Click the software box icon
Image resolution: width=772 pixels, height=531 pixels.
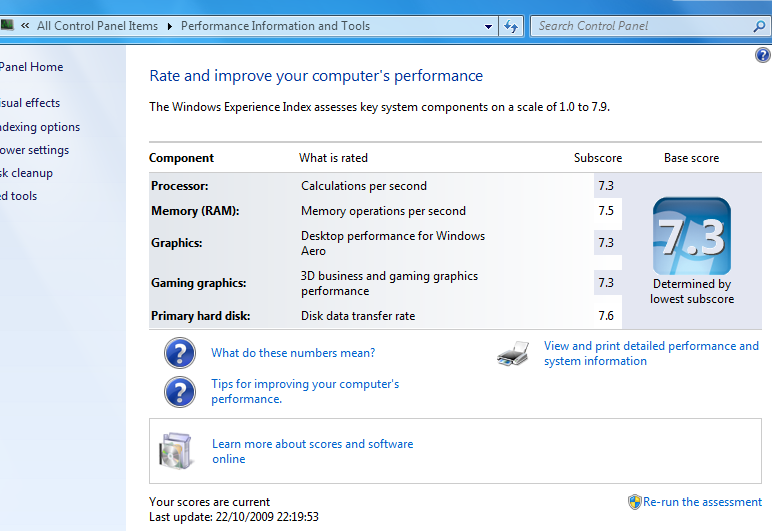click(175, 451)
